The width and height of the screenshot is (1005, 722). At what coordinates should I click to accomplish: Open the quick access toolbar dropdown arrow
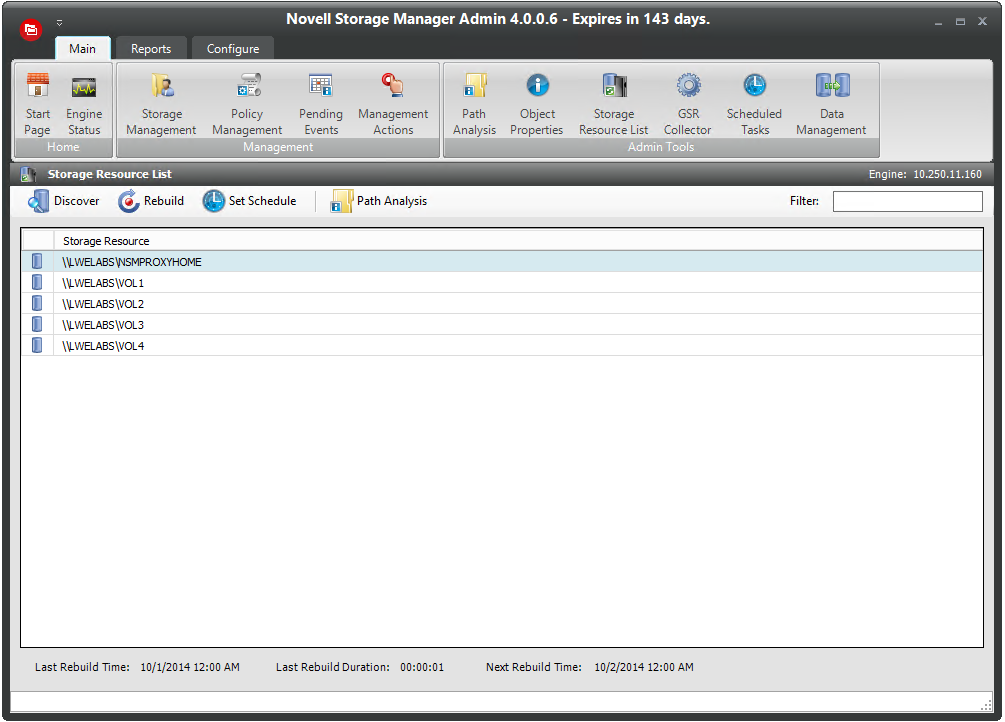(x=60, y=23)
